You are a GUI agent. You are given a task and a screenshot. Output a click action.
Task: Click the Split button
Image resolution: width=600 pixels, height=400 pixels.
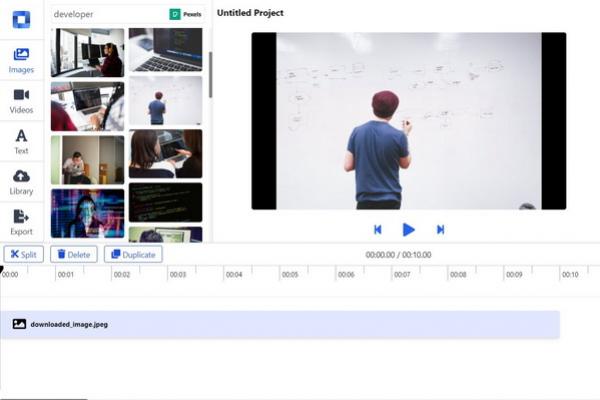click(24, 254)
